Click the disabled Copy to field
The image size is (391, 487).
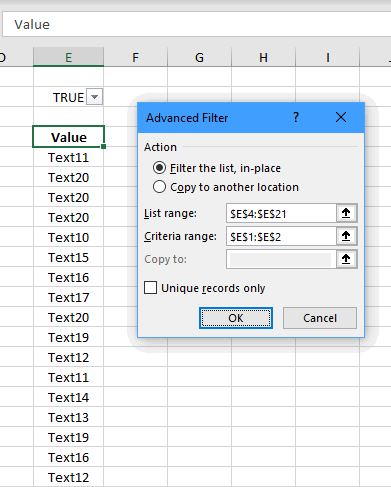tap(281, 259)
